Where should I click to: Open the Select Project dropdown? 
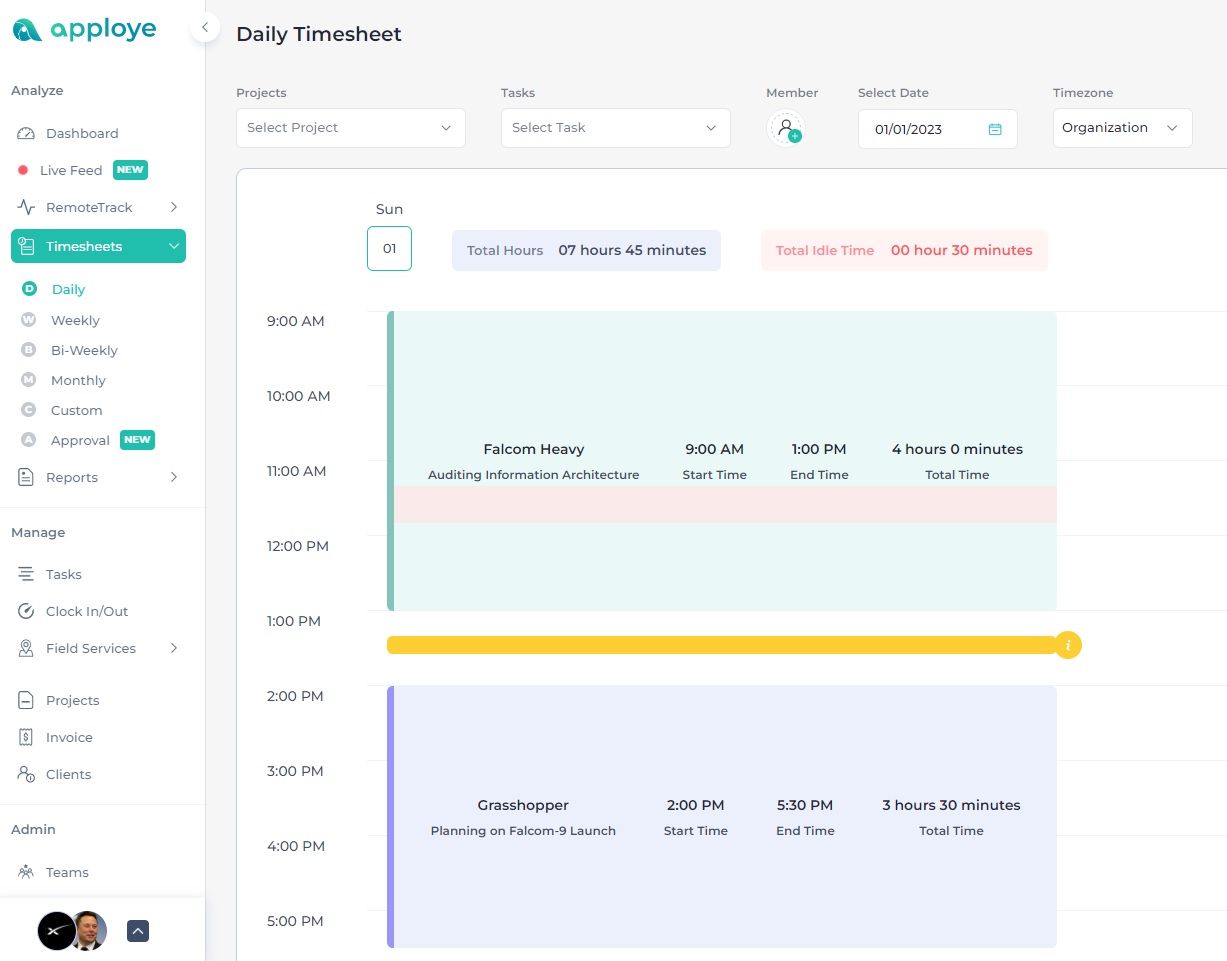tap(351, 128)
